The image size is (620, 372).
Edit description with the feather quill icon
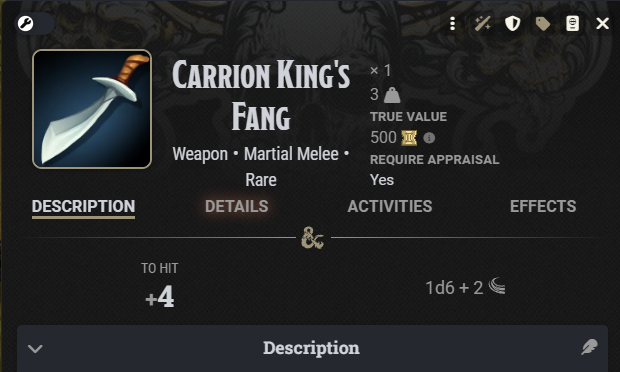coord(589,347)
